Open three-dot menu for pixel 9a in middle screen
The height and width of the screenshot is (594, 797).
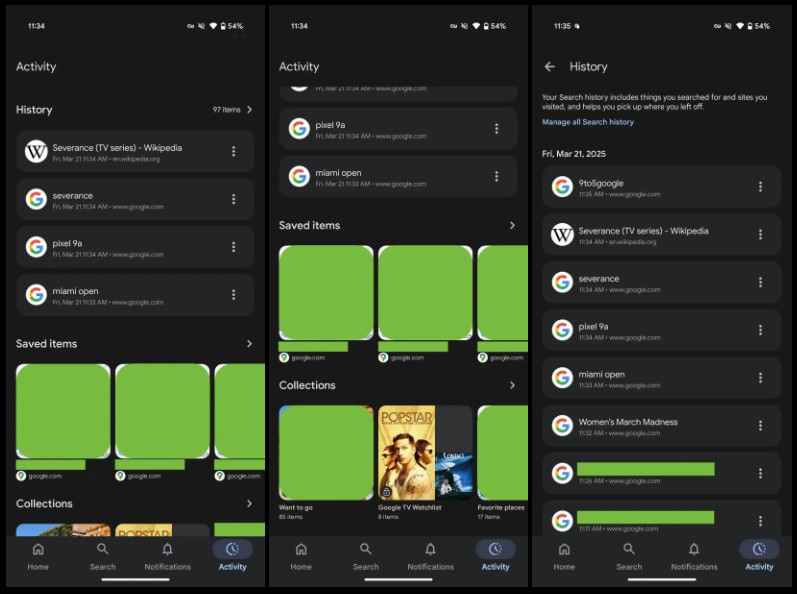497,128
